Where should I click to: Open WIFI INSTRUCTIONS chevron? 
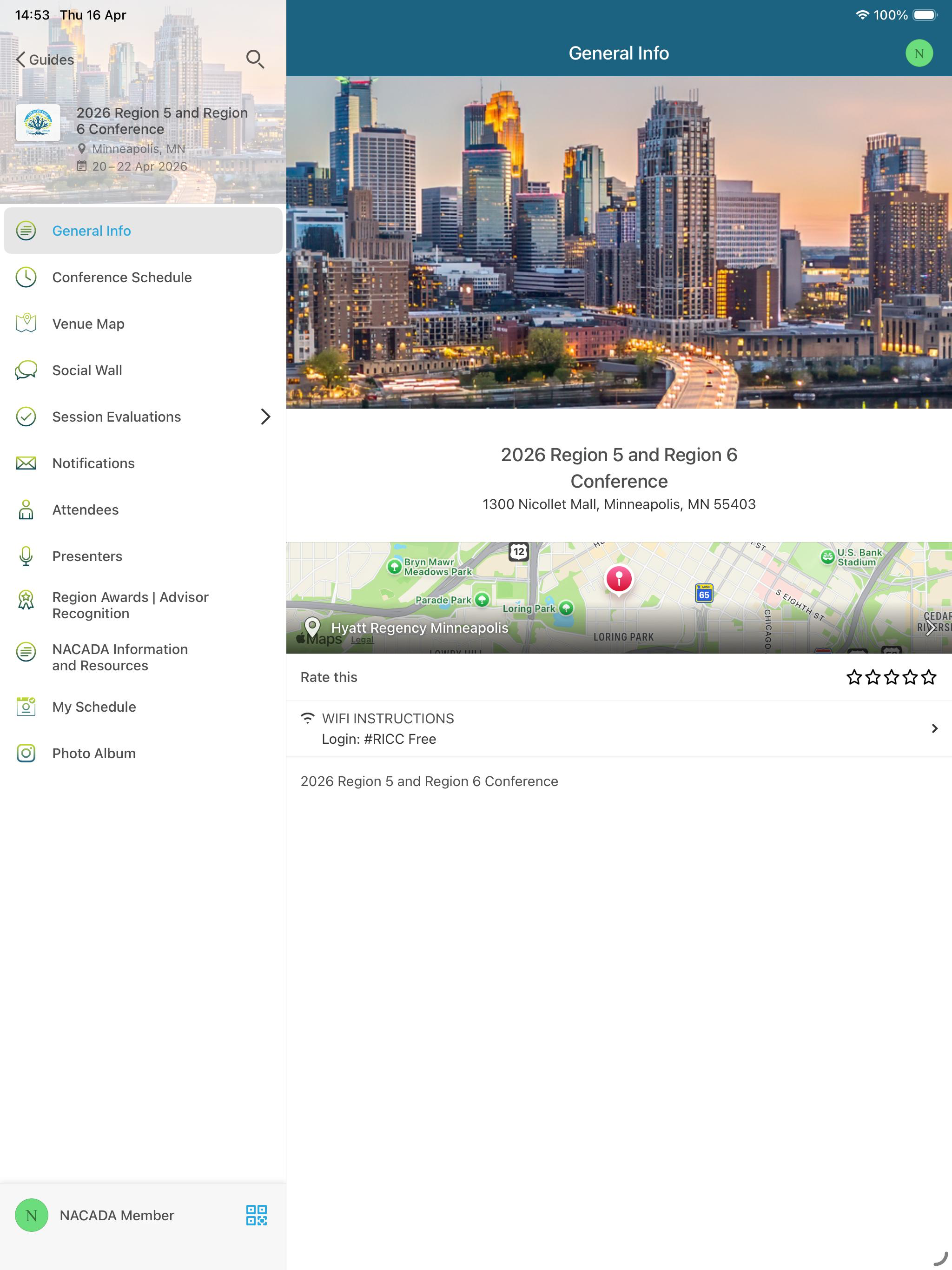(x=935, y=728)
